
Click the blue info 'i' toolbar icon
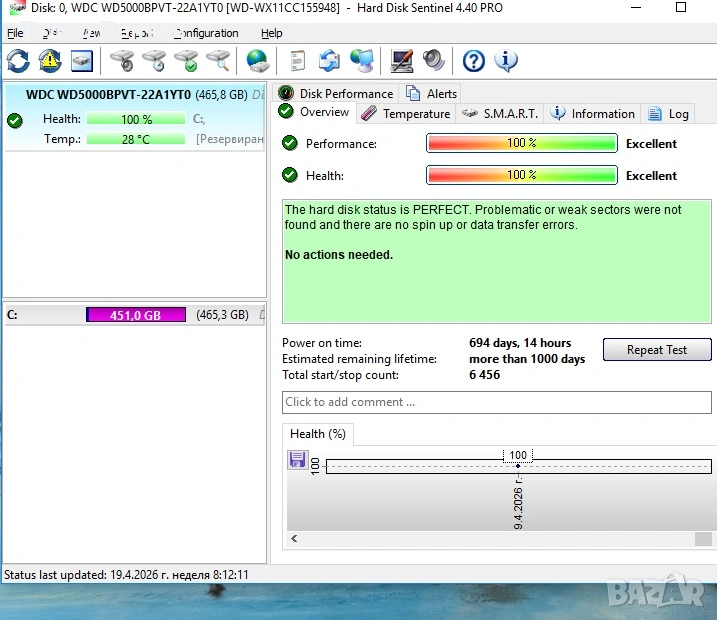click(506, 61)
